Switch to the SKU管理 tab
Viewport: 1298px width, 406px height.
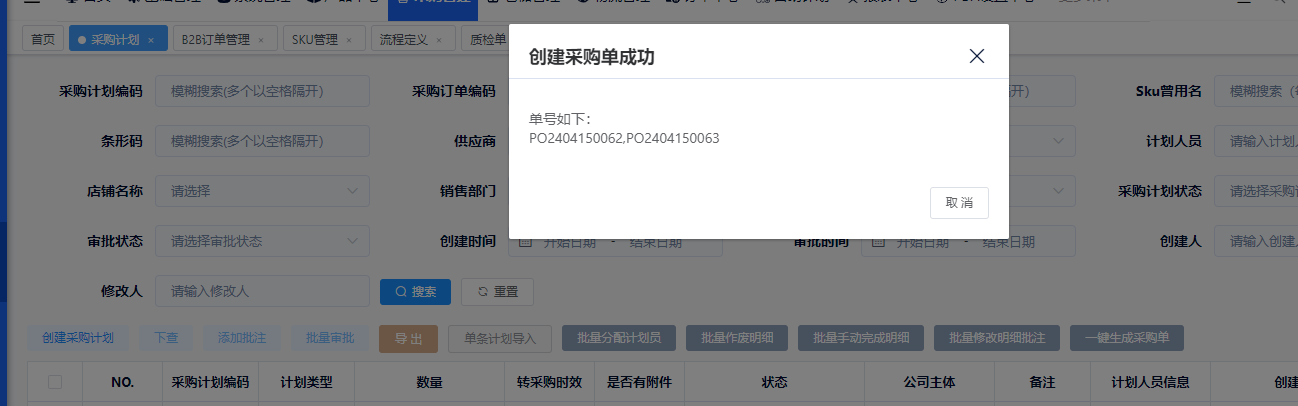click(x=315, y=40)
